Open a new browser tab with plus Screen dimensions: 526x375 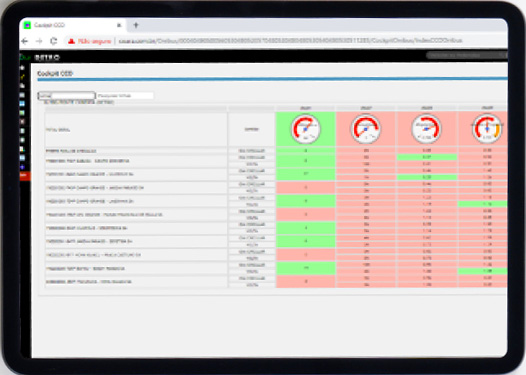click(136, 25)
